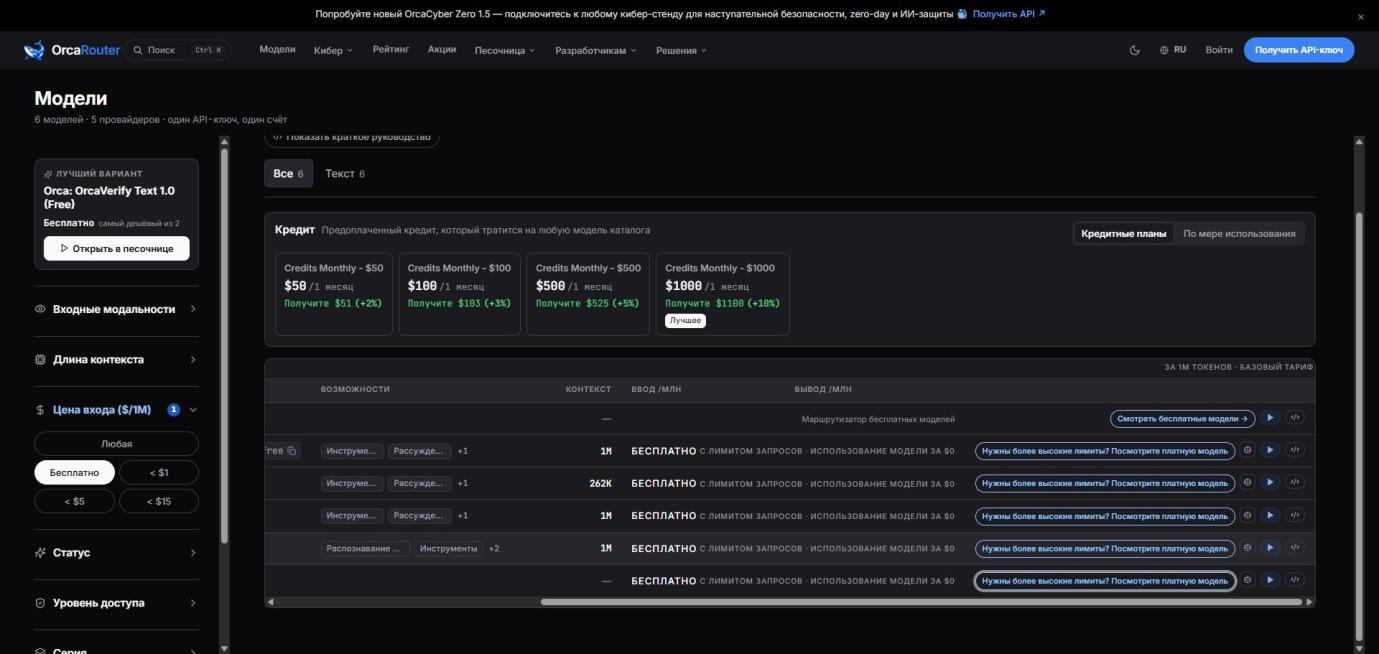Open the Разработчикам dropdown menu
The height and width of the screenshot is (654, 1379).
point(596,50)
